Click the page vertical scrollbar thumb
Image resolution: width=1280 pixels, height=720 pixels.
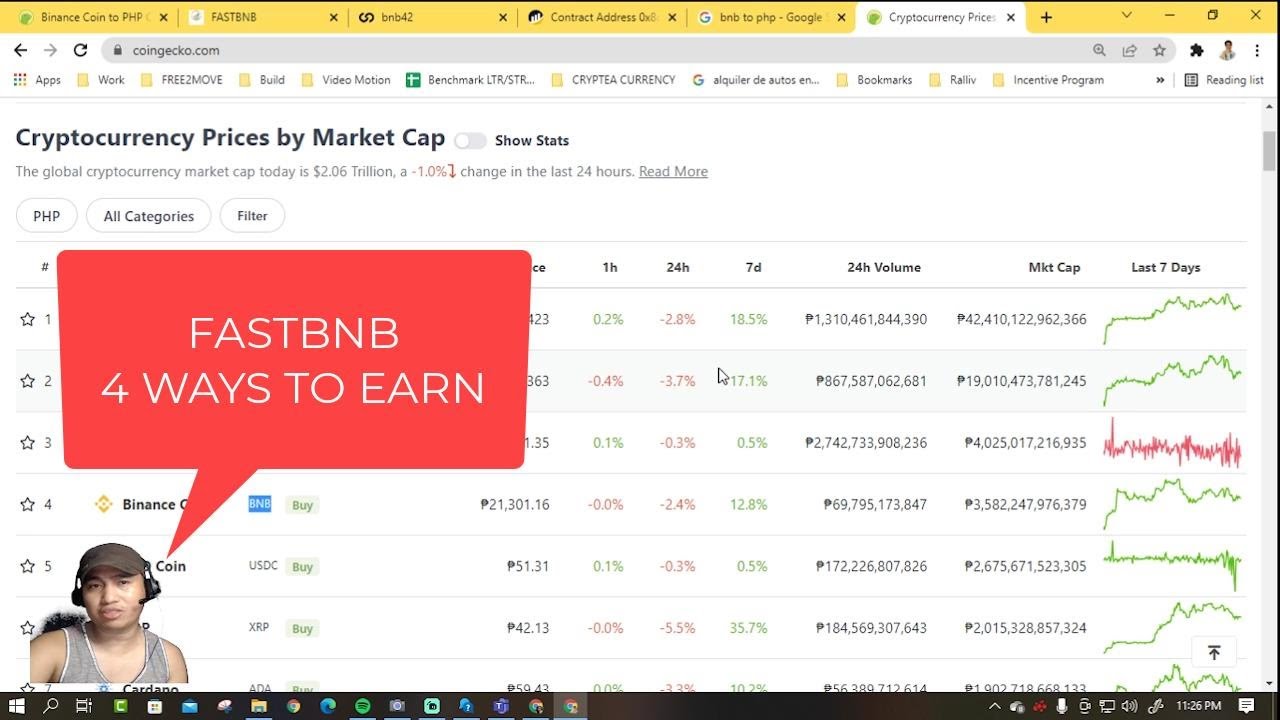coord(1269,151)
